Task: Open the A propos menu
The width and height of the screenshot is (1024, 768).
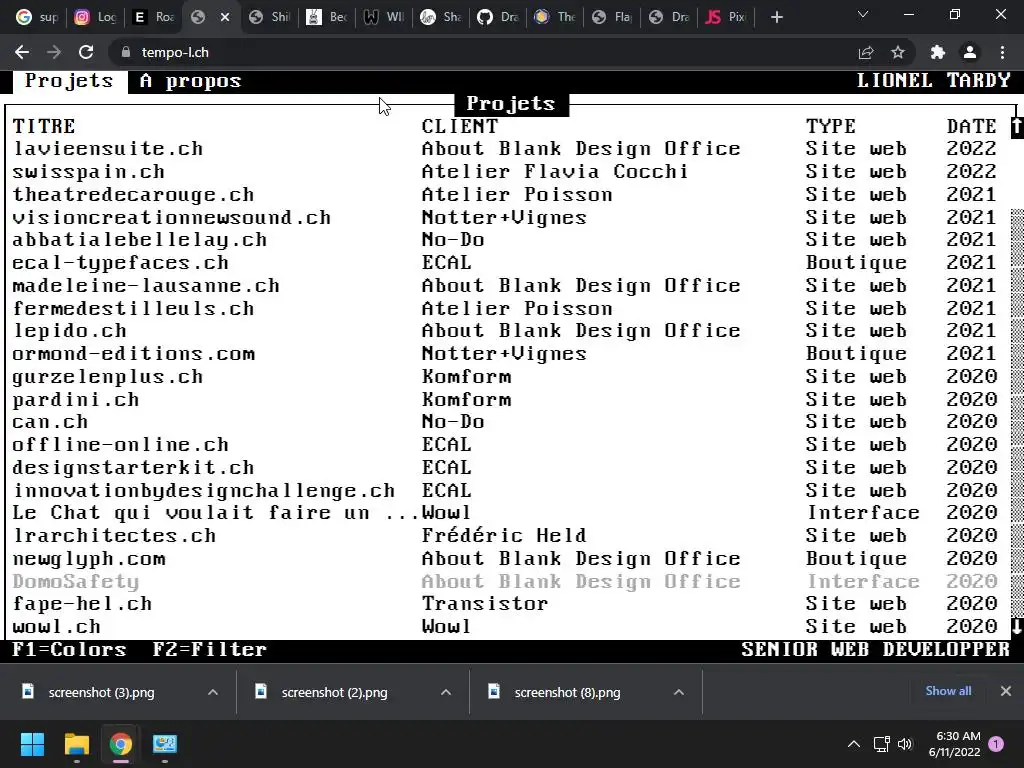Action: click(x=190, y=81)
